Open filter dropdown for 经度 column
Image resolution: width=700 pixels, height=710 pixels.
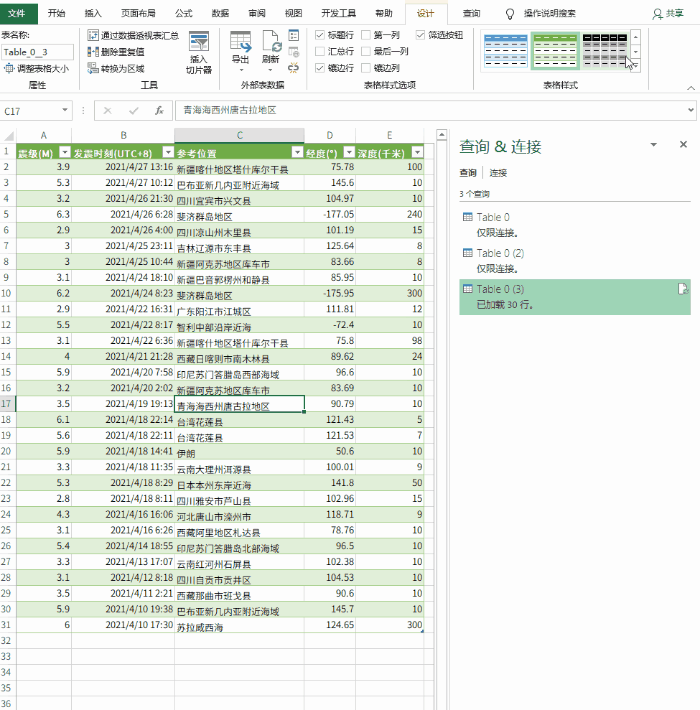click(x=349, y=152)
